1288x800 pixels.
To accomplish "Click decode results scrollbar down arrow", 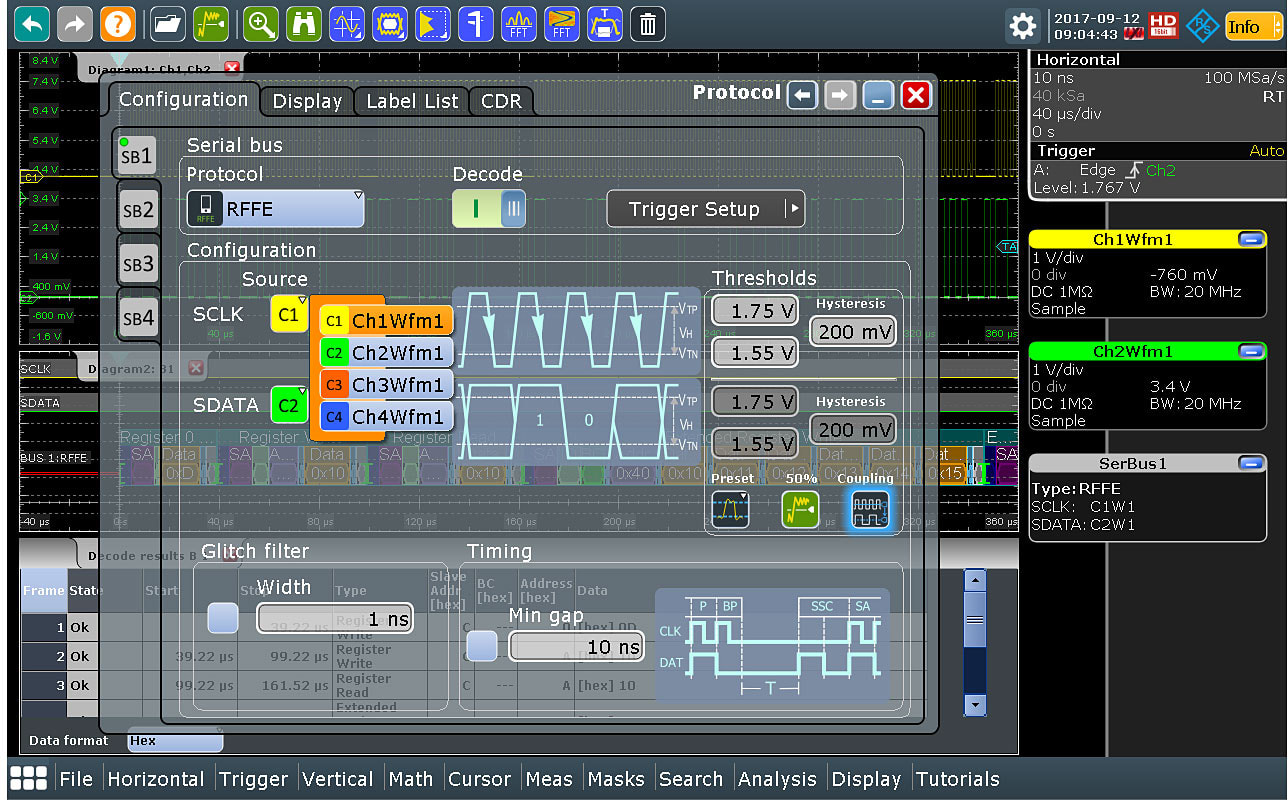I will click(x=975, y=706).
